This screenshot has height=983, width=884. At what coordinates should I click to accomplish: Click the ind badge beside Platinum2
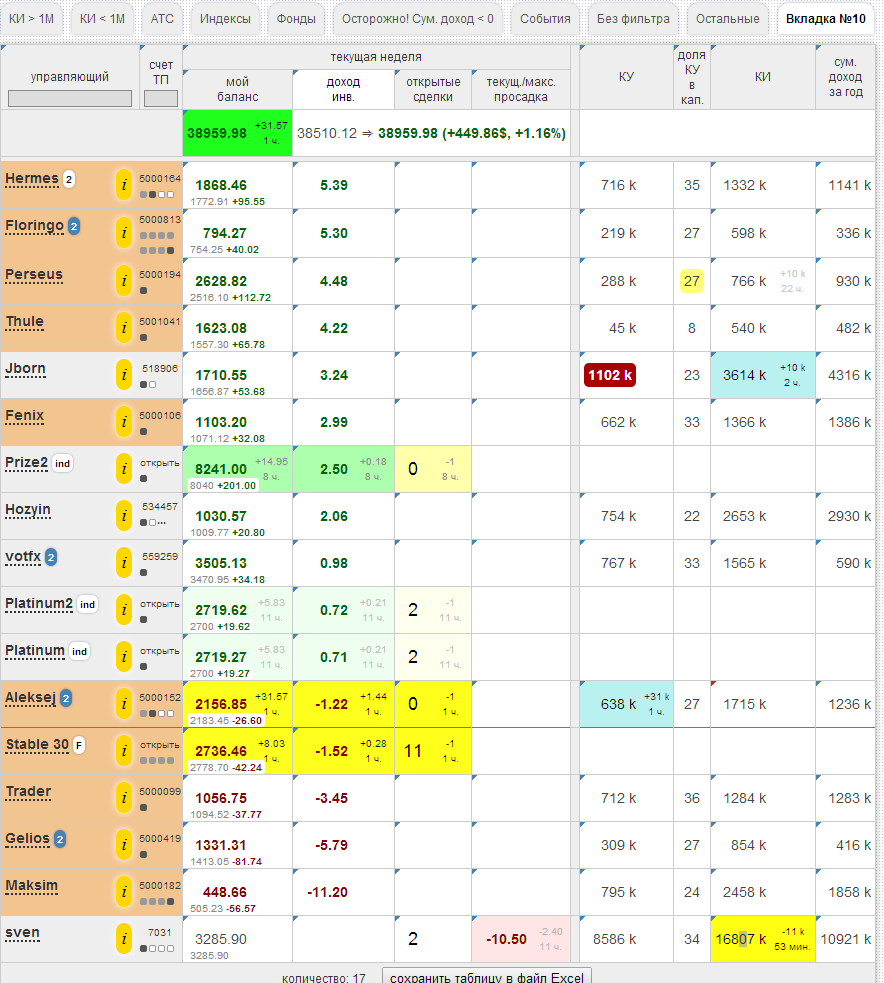(87, 604)
